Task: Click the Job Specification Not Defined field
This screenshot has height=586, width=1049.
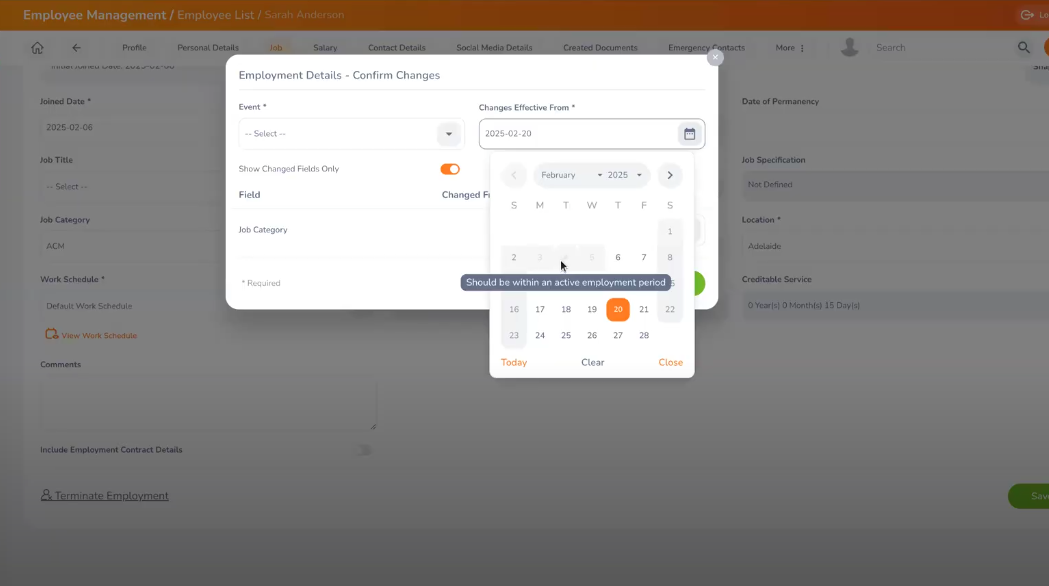Action: pos(895,185)
